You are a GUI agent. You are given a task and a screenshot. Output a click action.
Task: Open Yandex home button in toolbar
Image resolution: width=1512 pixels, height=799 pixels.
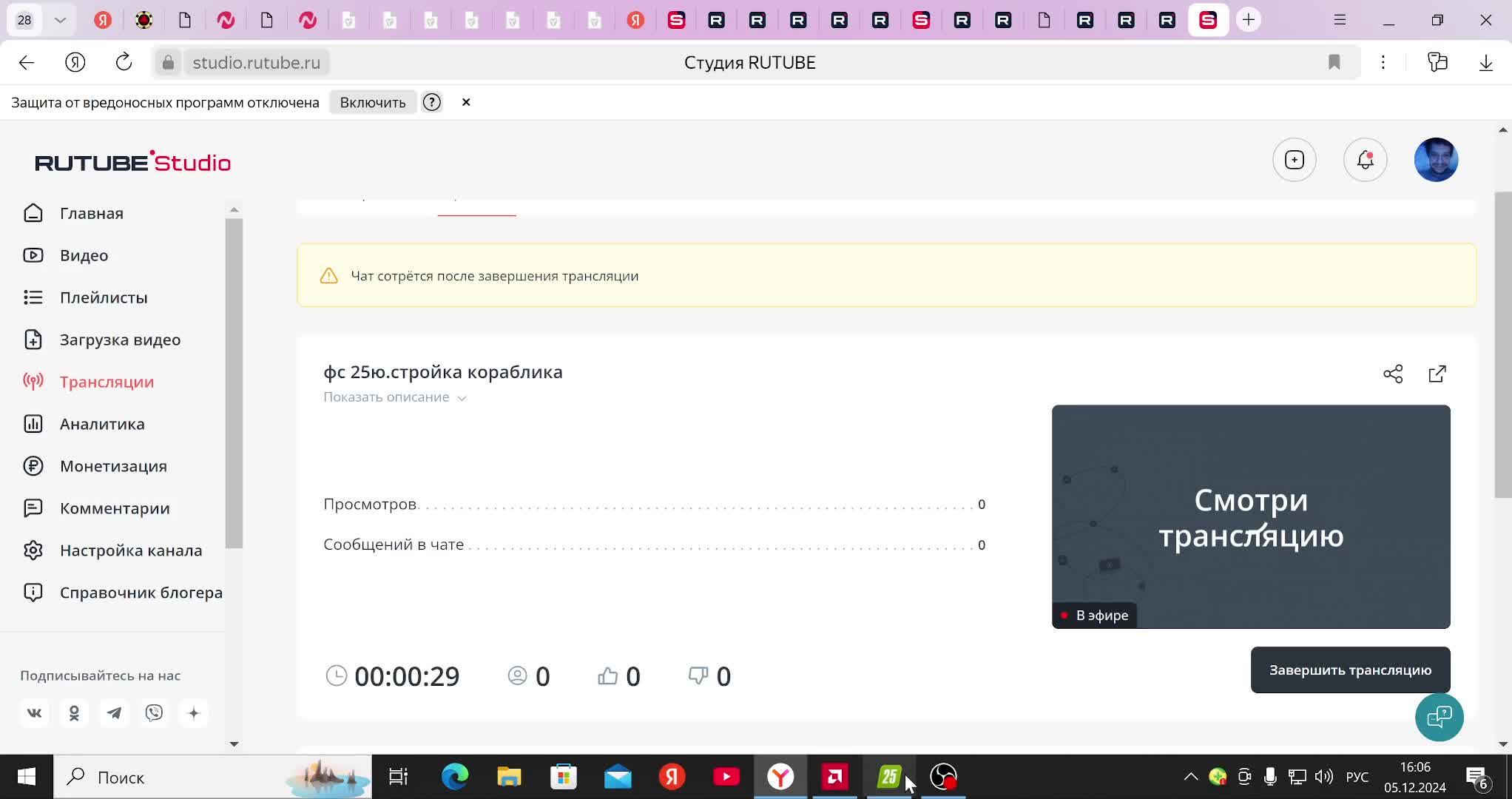coord(75,63)
